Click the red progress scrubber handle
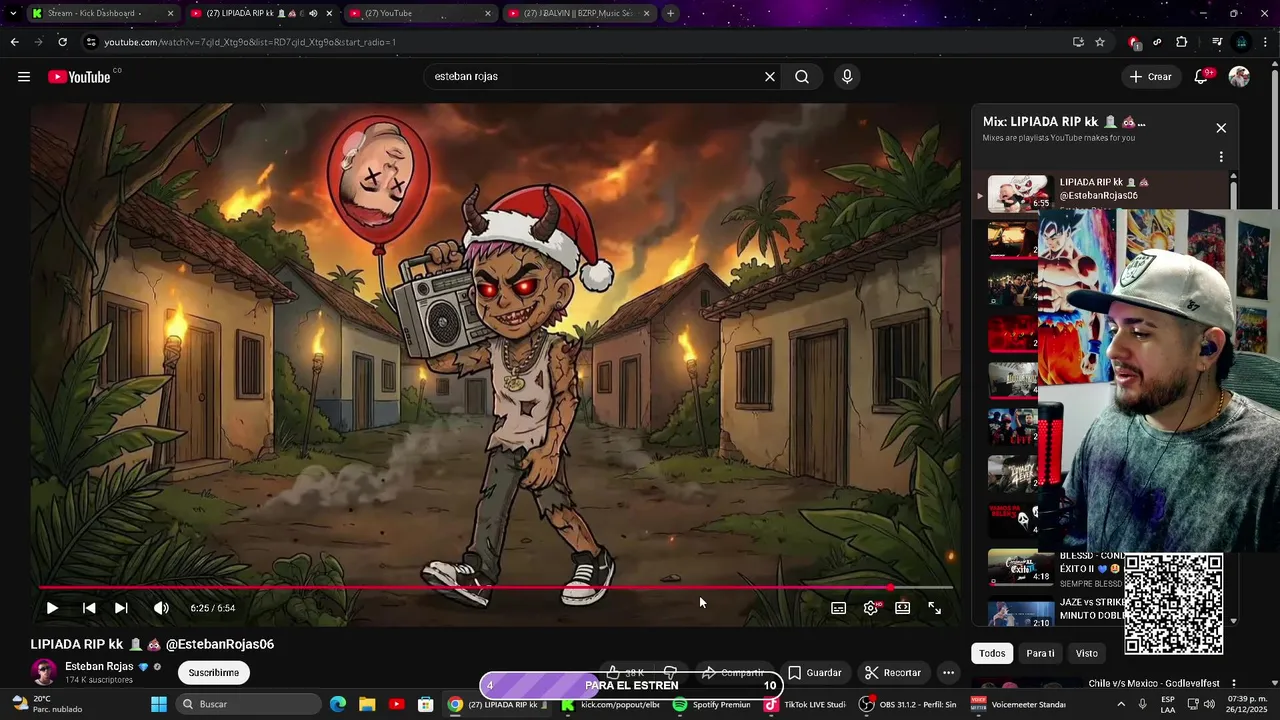1280x720 pixels. coord(890,588)
